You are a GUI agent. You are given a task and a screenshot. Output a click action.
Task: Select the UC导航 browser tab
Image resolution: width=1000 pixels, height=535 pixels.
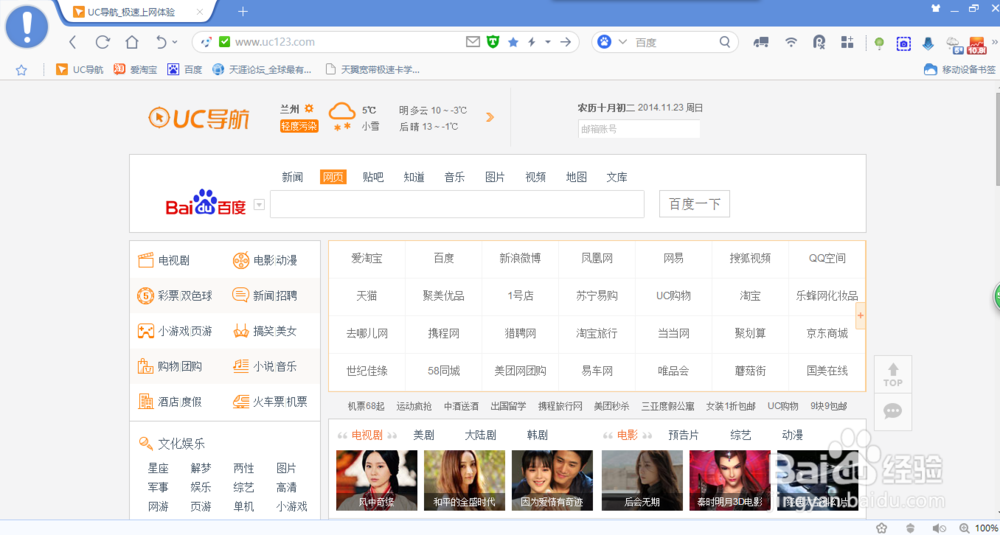pyautogui.click(x=137, y=12)
